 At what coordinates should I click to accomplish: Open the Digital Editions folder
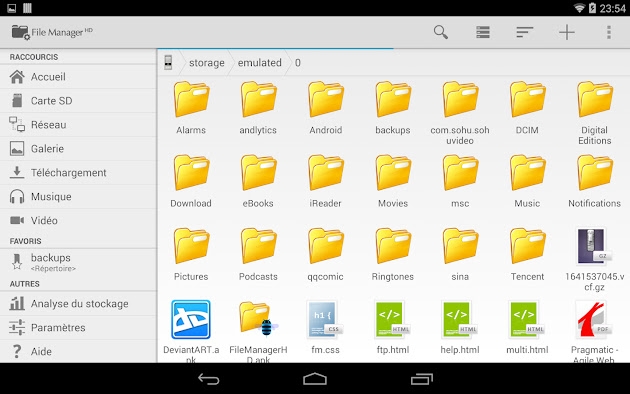(x=595, y=113)
